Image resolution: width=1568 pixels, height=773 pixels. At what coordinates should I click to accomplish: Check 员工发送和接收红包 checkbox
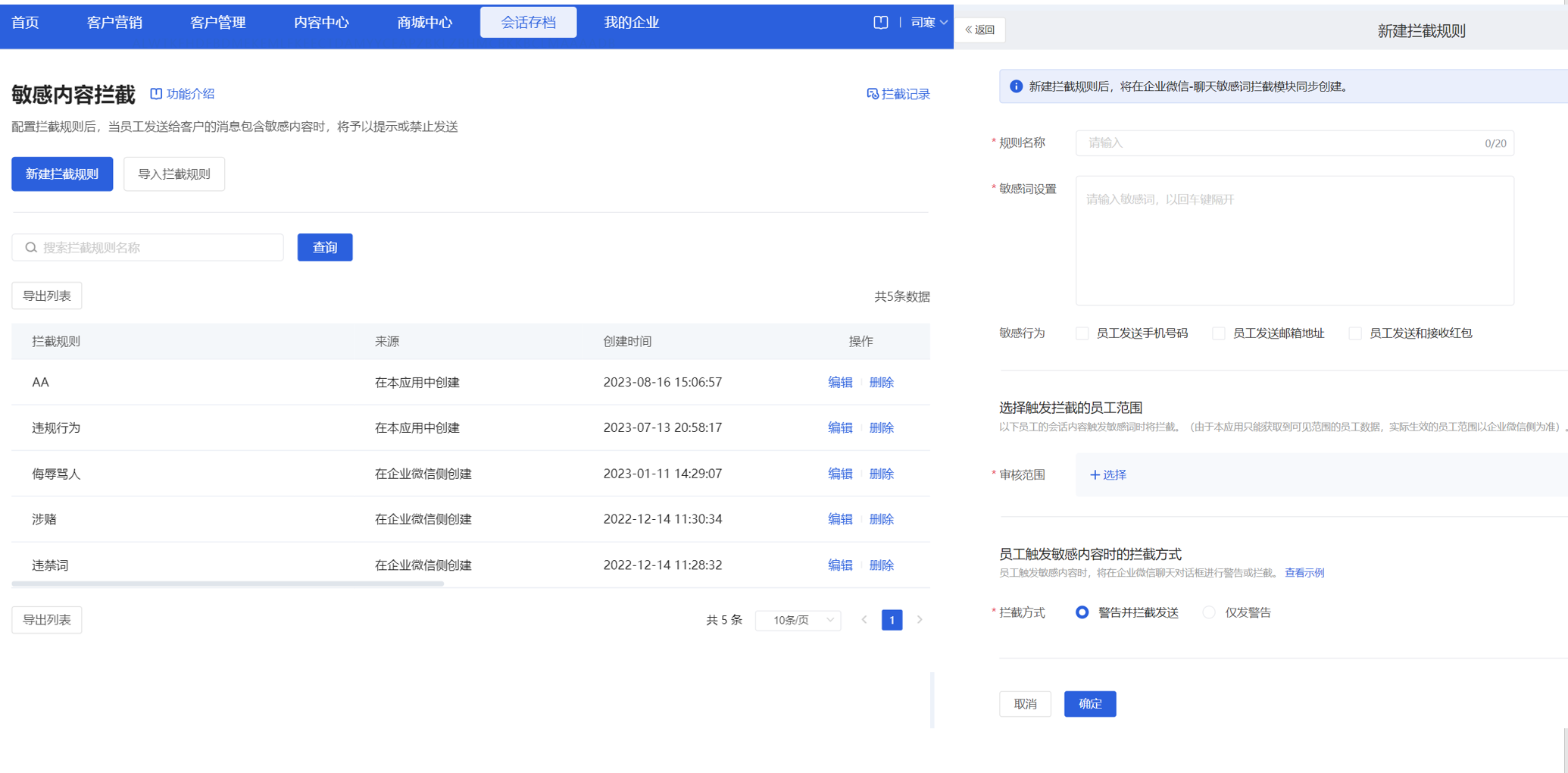tap(1355, 333)
